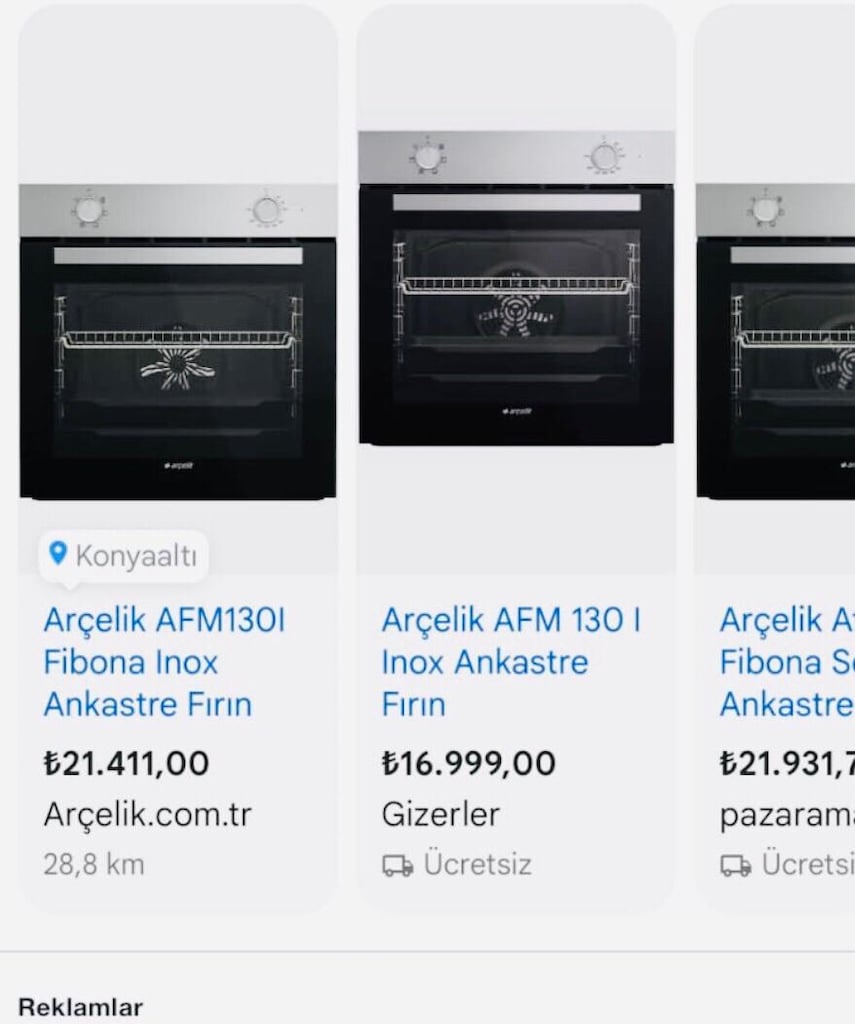Click the Konyaaltı location pin icon
Screen dimensions: 855x1024
[58, 554]
